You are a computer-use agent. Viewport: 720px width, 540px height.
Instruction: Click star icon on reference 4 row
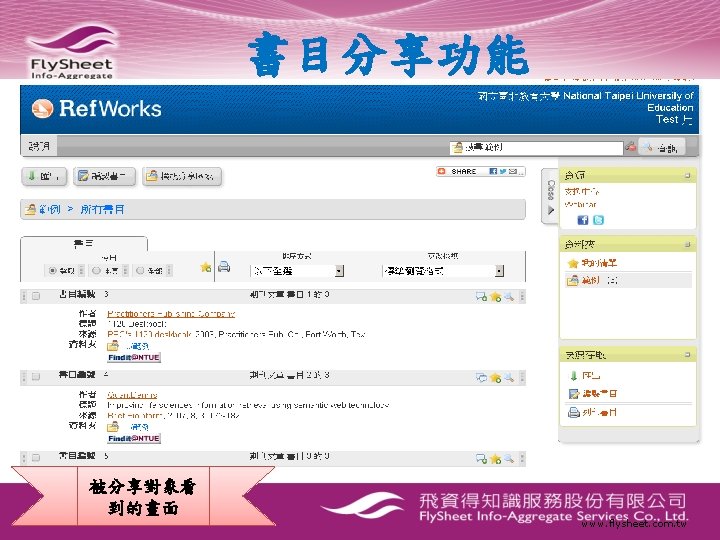[495, 377]
